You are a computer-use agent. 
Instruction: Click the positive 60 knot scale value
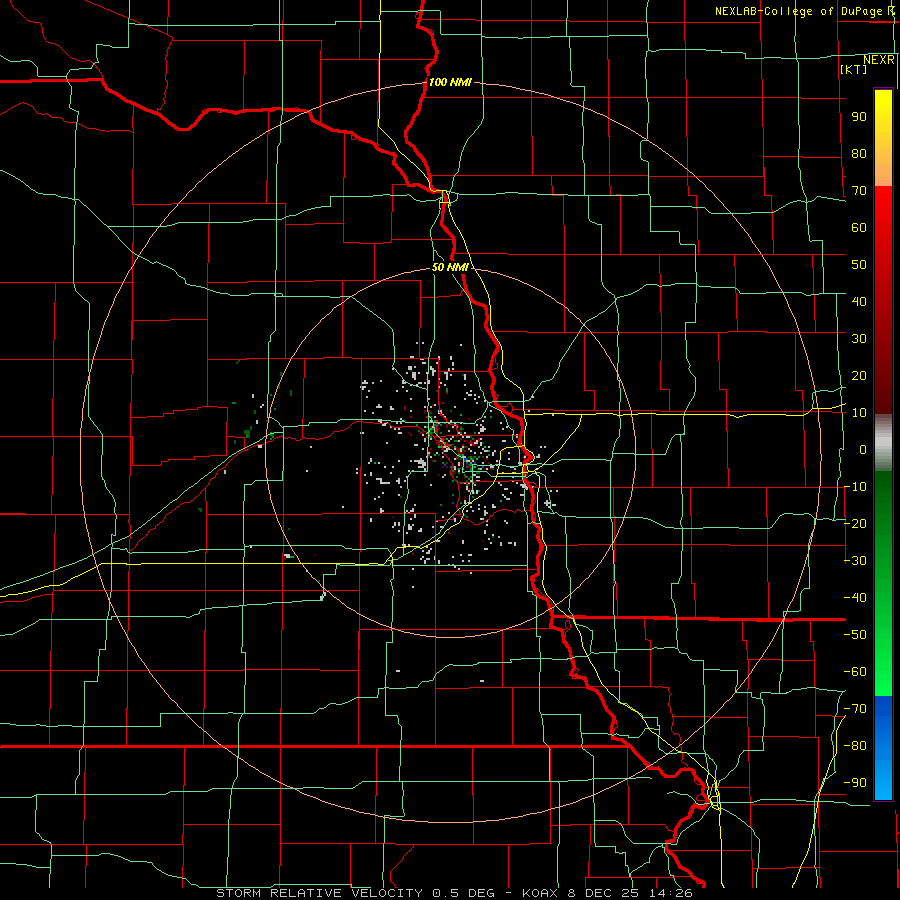tap(859, 227)
